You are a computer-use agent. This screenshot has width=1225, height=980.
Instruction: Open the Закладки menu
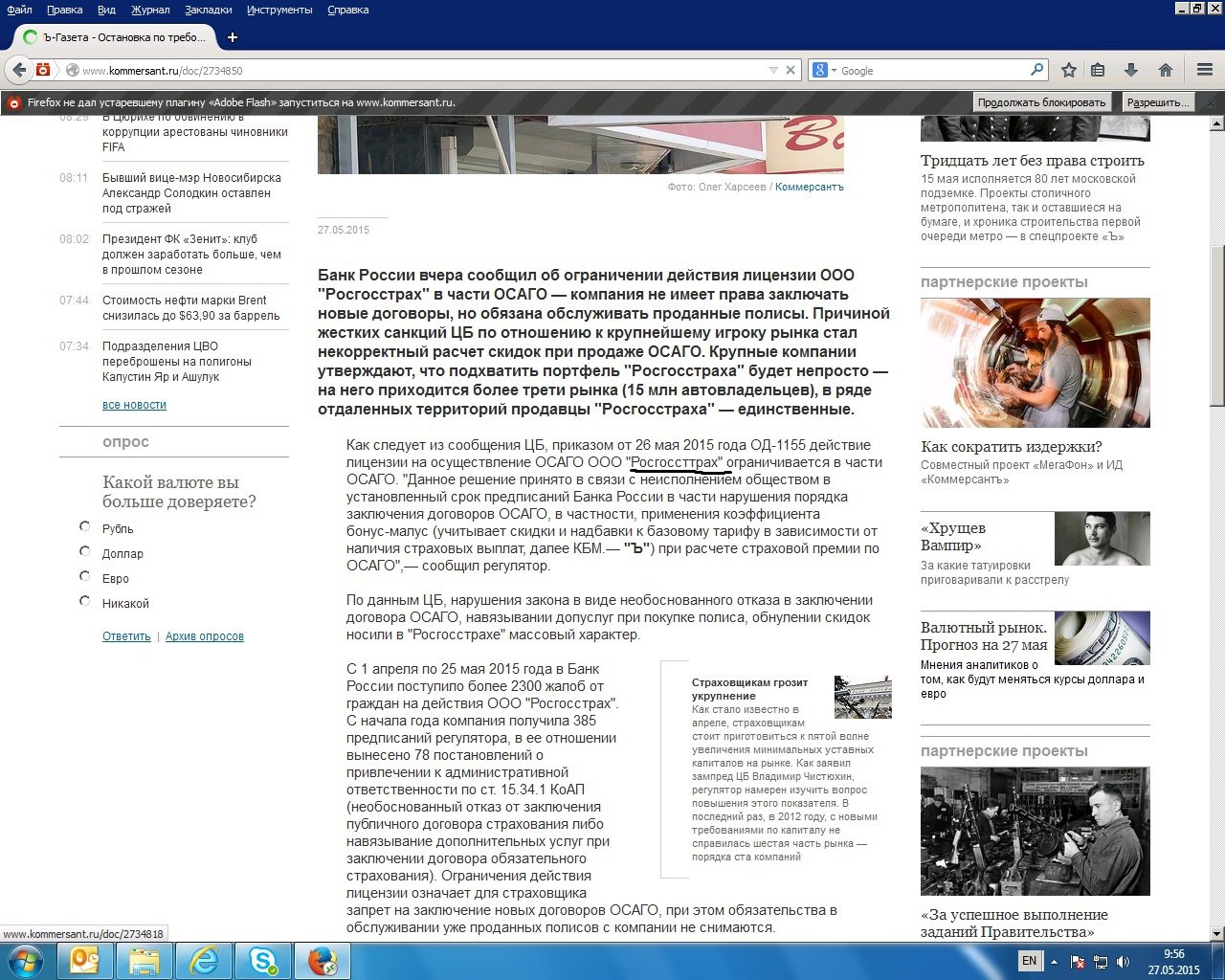point(208,10)
